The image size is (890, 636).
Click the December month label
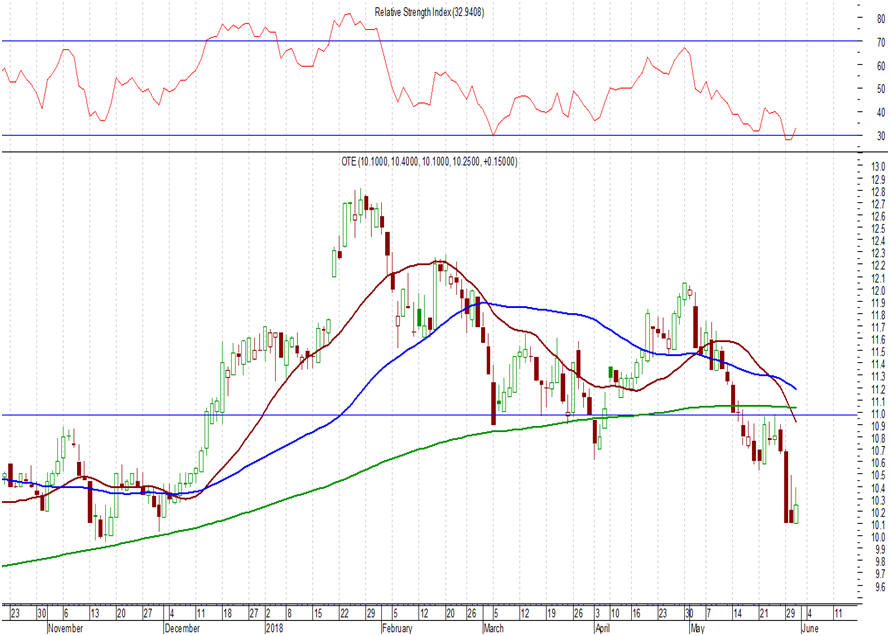[x=182, y=628]
